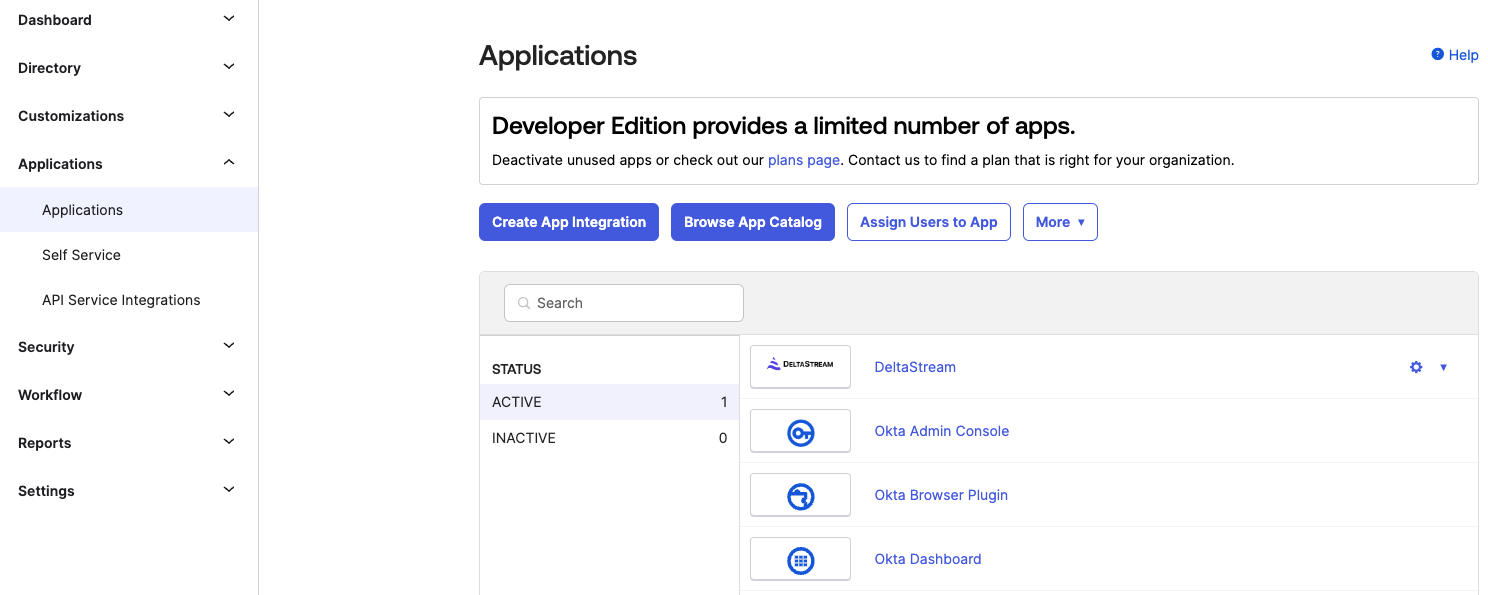Expand the Settings sidebar section
The width and height of the screenshot is (1488, 595).
(229, 490)
